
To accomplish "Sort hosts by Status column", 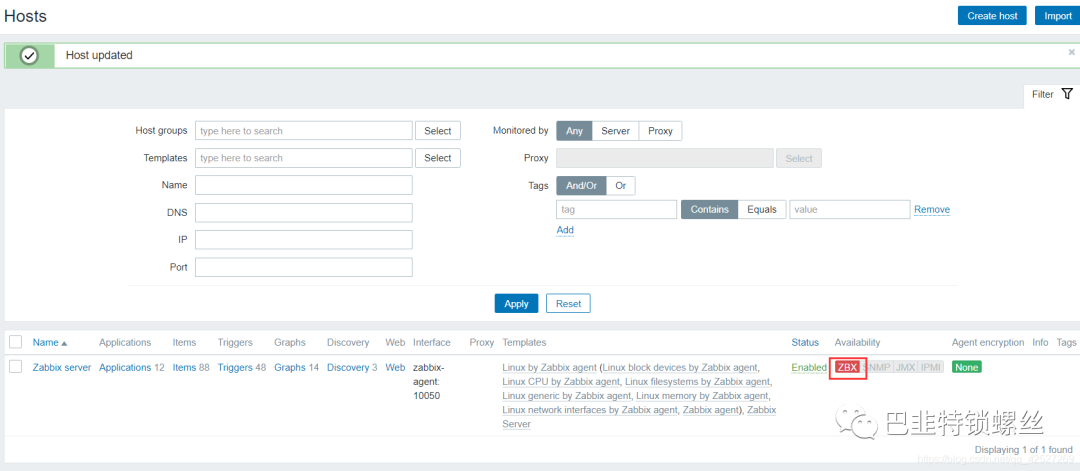I will 805,342.
